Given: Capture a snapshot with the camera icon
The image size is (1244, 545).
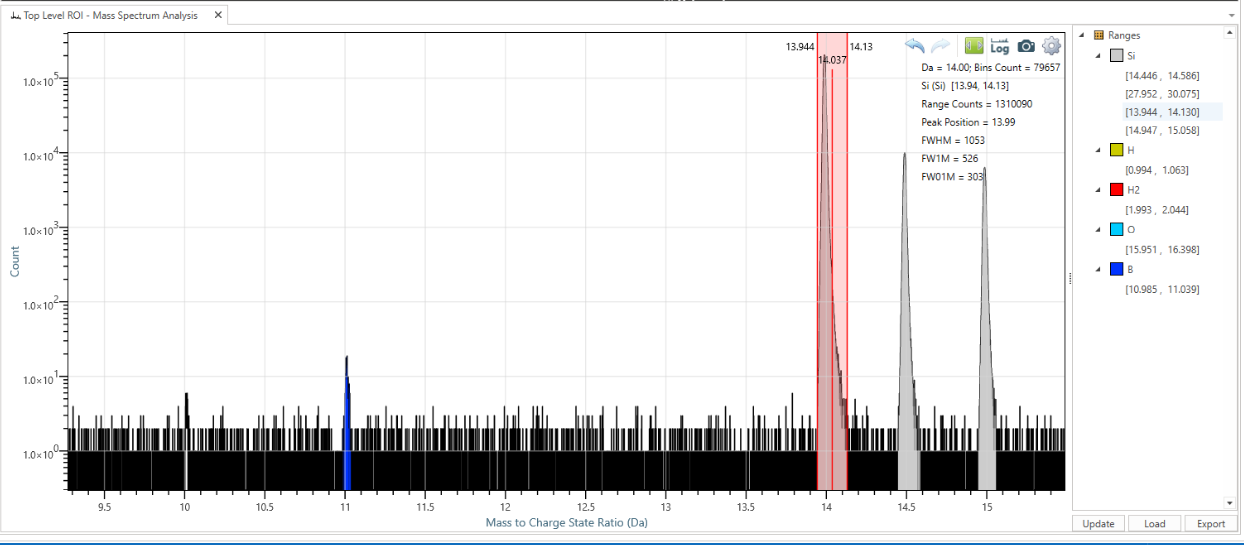Looking at the screenshot, I should [x=1026, y=46].
